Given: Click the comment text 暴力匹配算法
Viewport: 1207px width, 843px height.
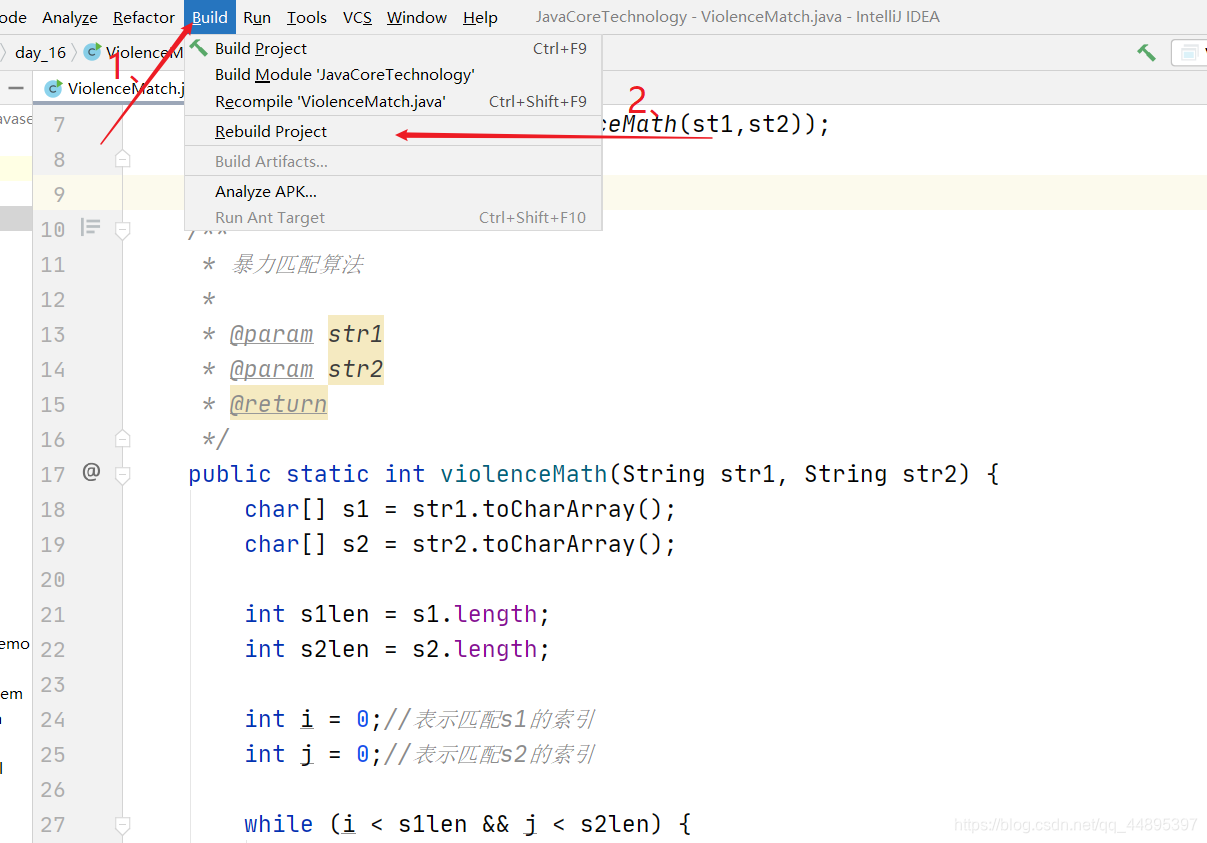Looking at the screenshot, I should [296, 264].
